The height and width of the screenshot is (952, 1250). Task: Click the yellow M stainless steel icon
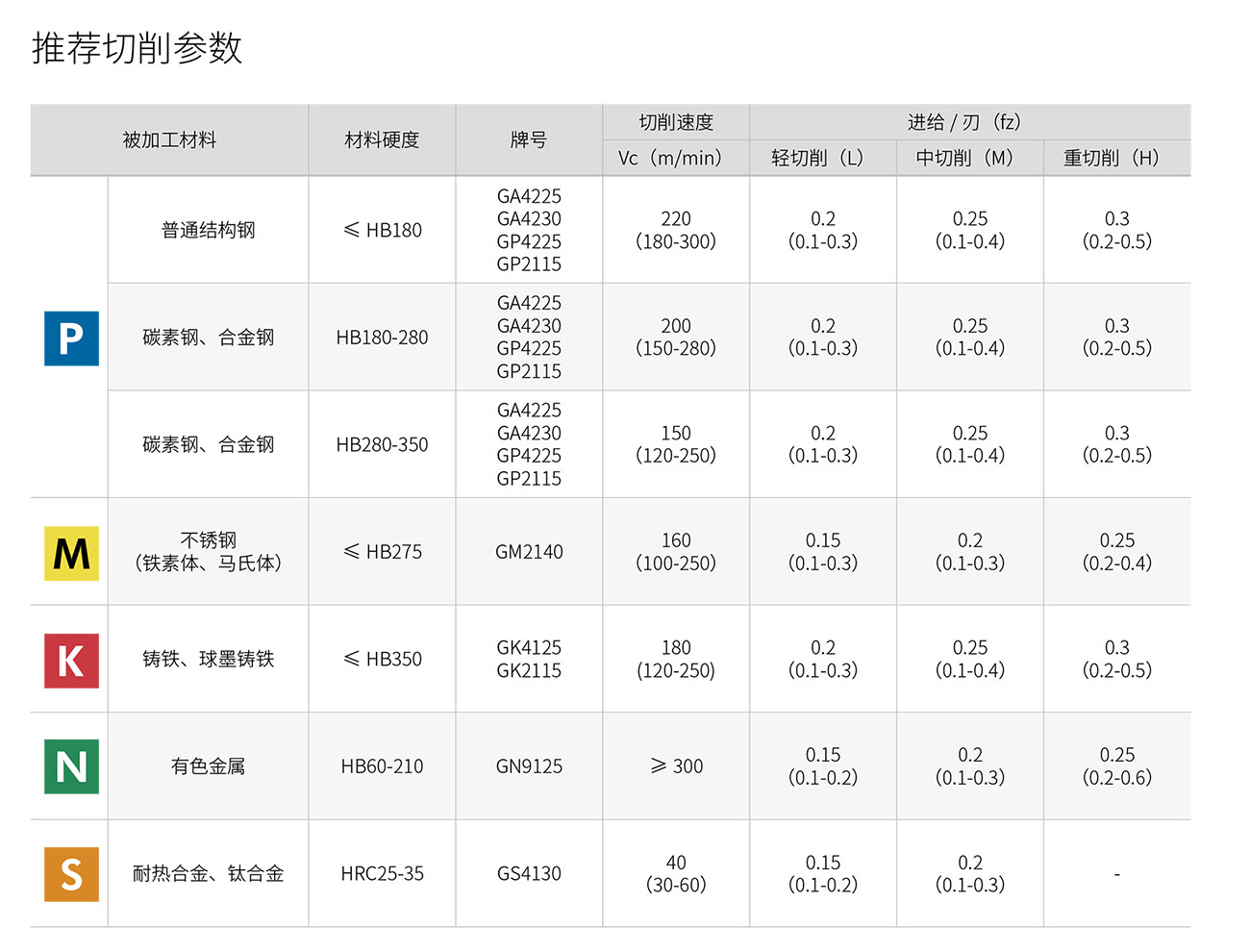click(71, 553)
